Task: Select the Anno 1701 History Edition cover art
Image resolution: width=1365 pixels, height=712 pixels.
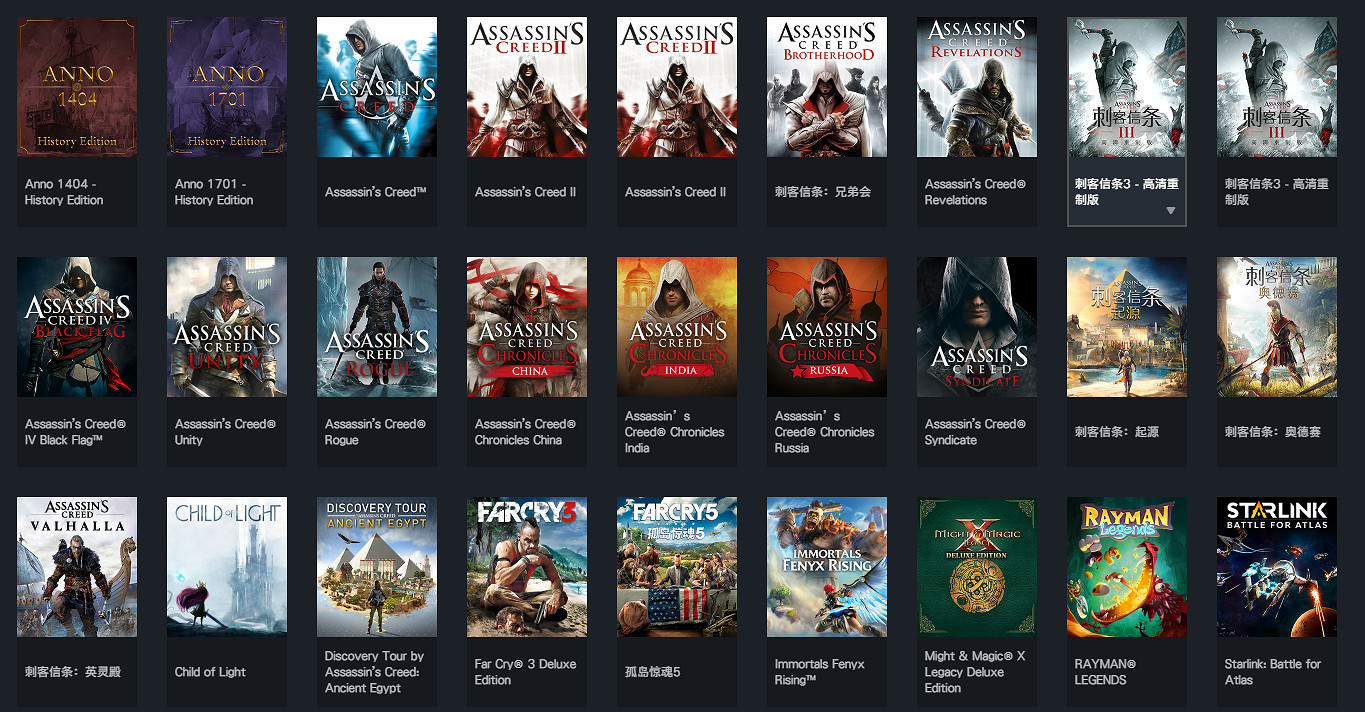Action: pyautogui.click(x=227, y=87)
